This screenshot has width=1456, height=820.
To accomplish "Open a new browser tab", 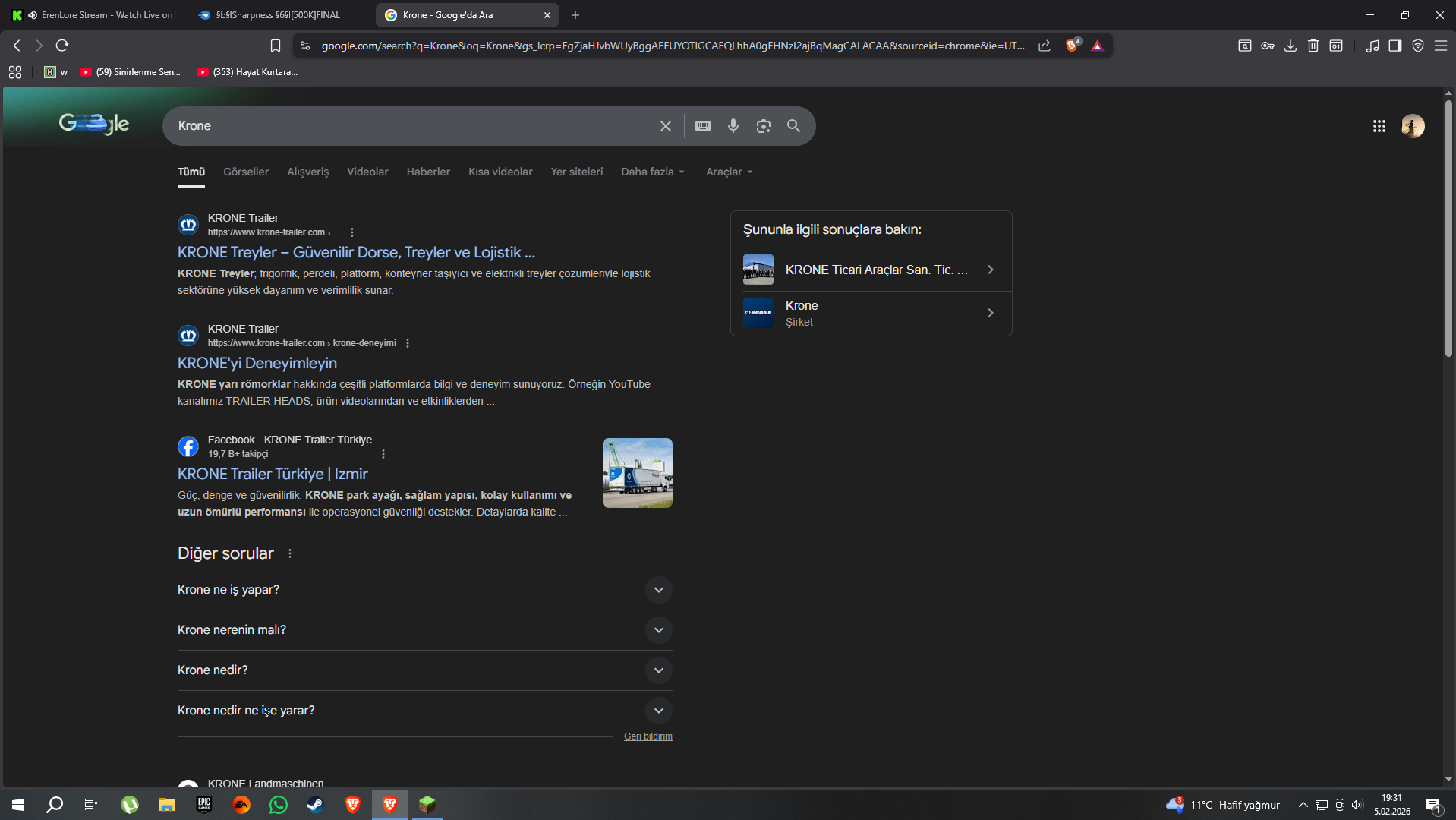I will coord(575,15).
